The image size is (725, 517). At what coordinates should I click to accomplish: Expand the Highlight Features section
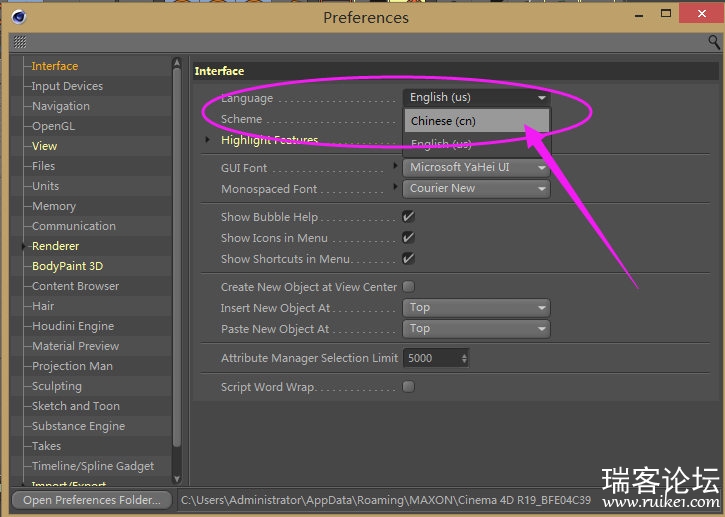coord(208,140)
